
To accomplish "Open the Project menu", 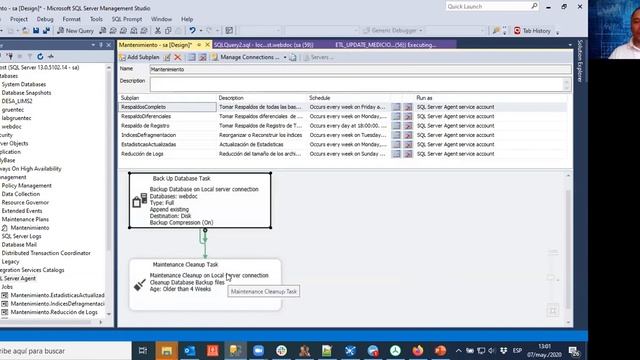I will click(19, 19).
